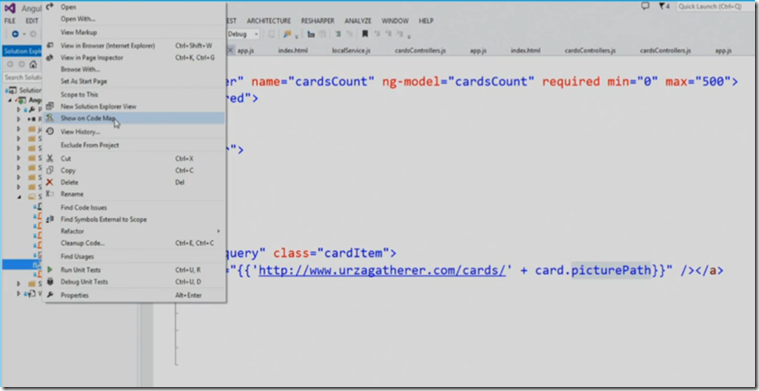Screen dimensions: 759x391
Task: Click the feedback speech bubble icon
Action: tap(645, 6)
